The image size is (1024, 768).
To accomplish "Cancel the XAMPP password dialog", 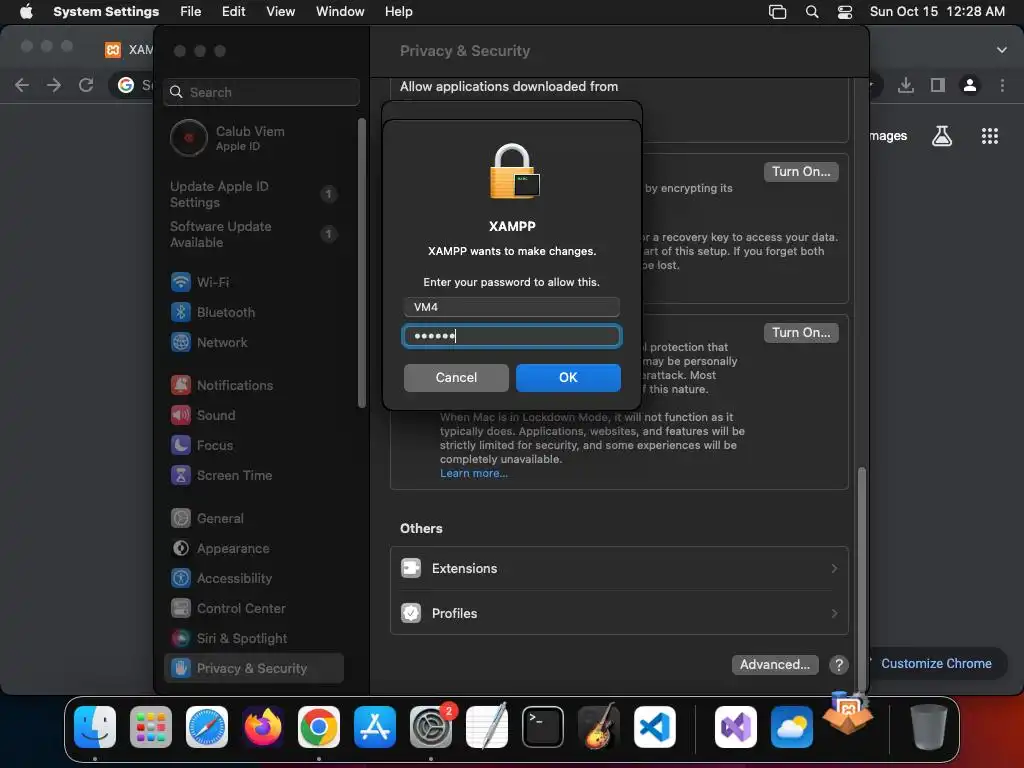I will (456, 377).
